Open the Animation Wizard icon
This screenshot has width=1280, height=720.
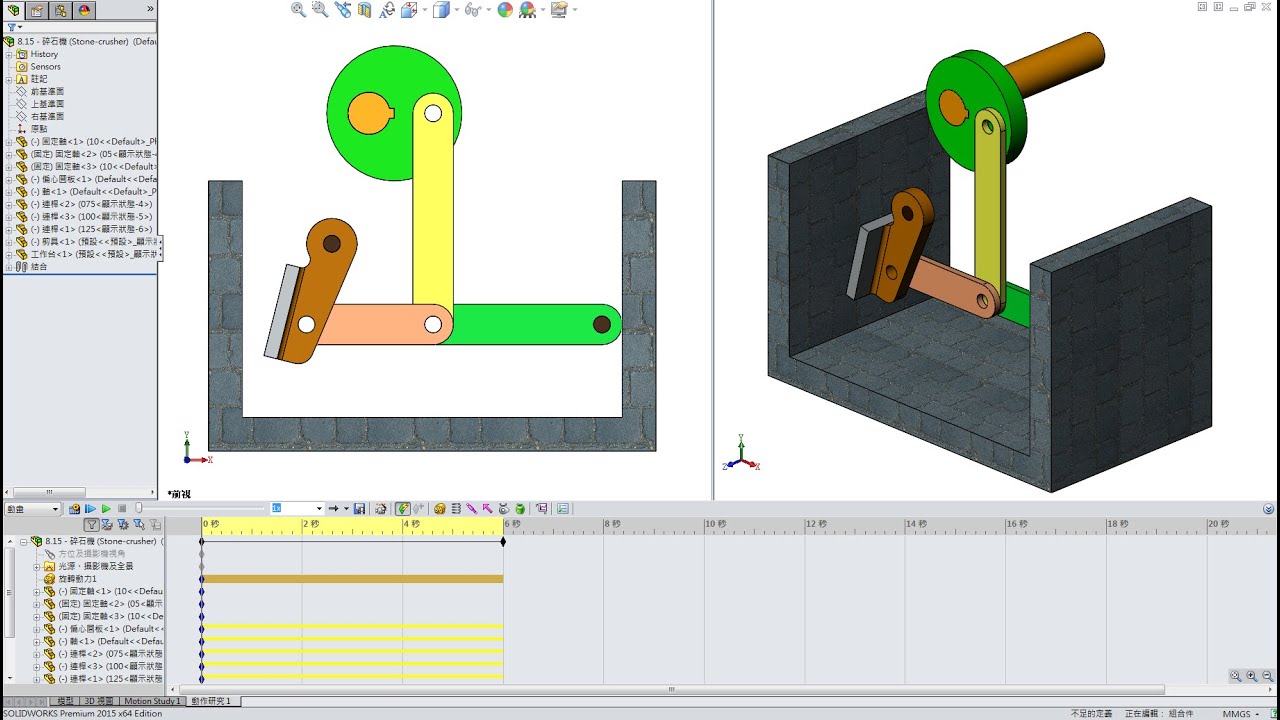tap(381, 509)
